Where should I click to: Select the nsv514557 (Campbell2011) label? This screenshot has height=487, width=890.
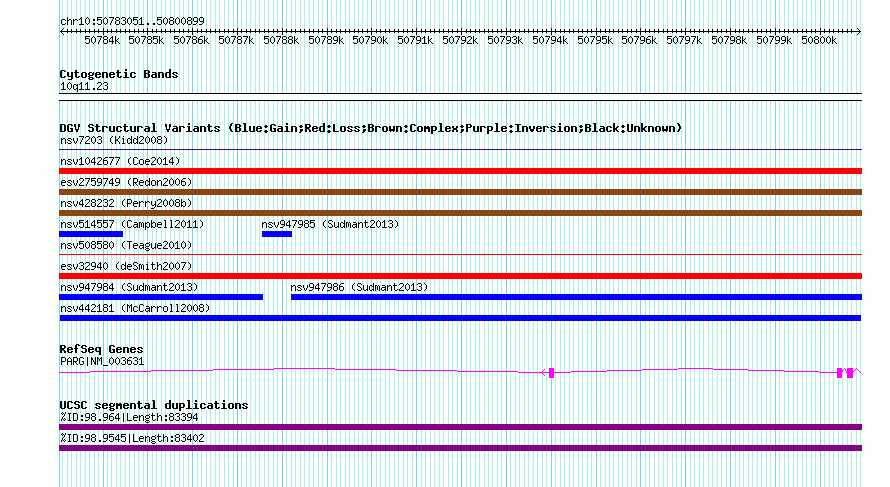[x=132, y=224]
